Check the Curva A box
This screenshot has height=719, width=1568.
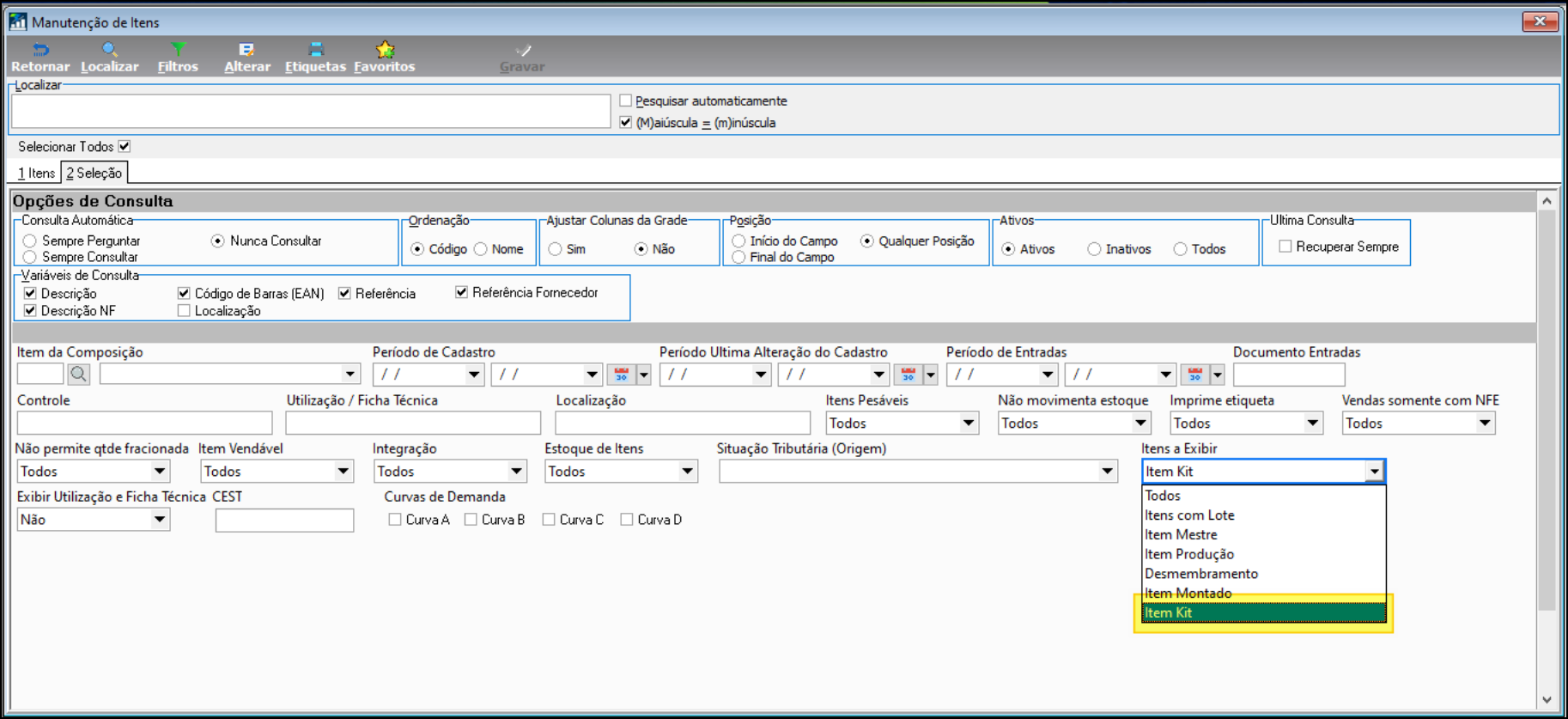click(x=395, y=520)
